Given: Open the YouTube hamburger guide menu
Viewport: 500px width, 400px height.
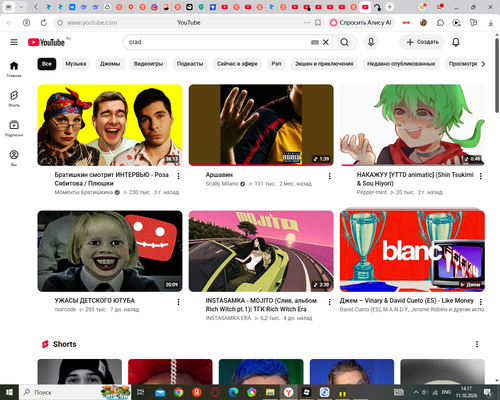Looking at the screenshot, I should pyautogui.click(x=14, y=42).
